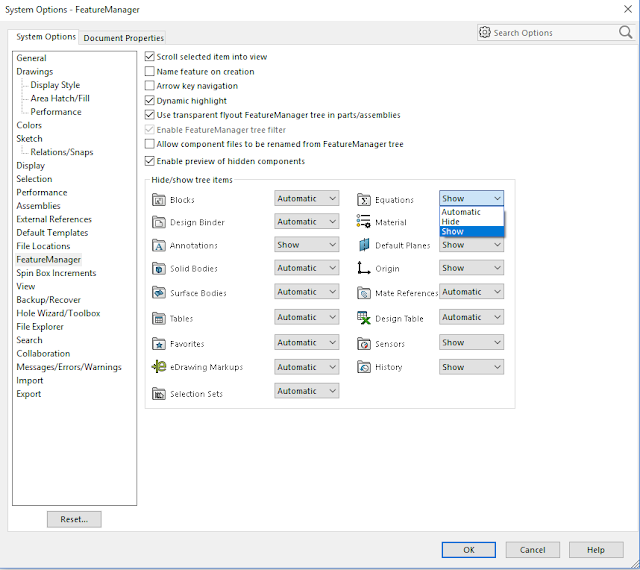Open the Surface Bodies visibility dropdown
The height and width of the screenshot is (570, 640).
(307, 292)
